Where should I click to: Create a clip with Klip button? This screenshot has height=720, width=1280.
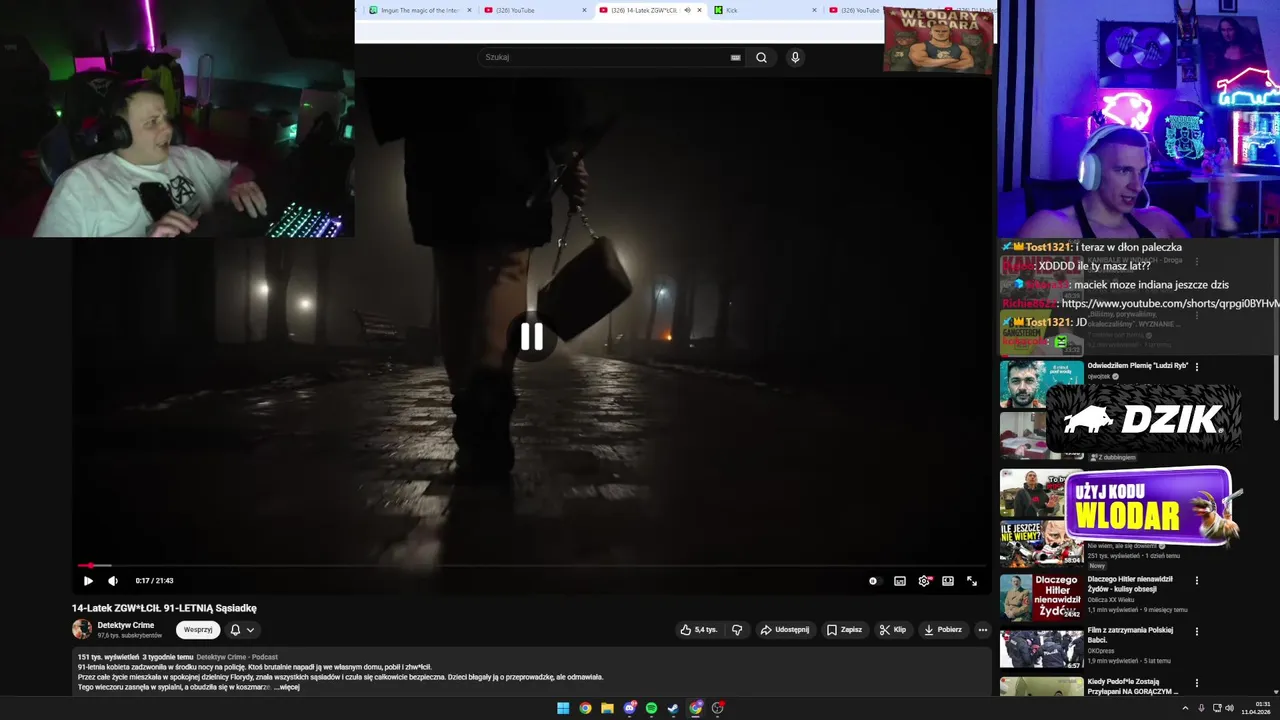click(892, 630)
